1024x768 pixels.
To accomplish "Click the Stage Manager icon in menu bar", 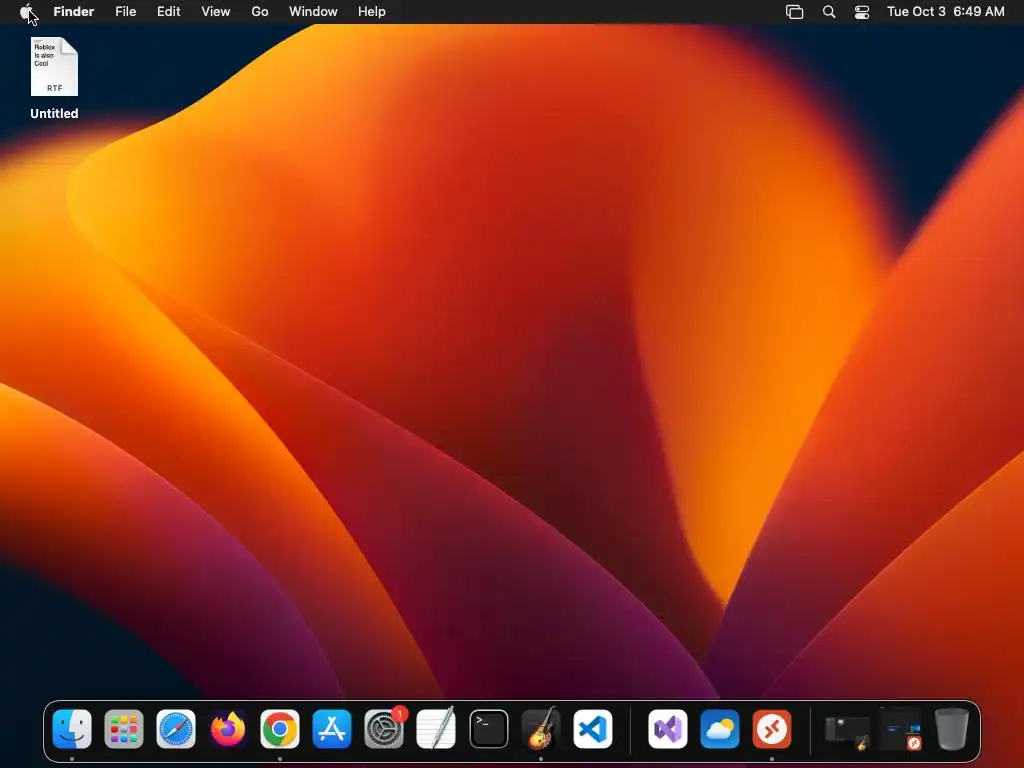I will (794, 12).
